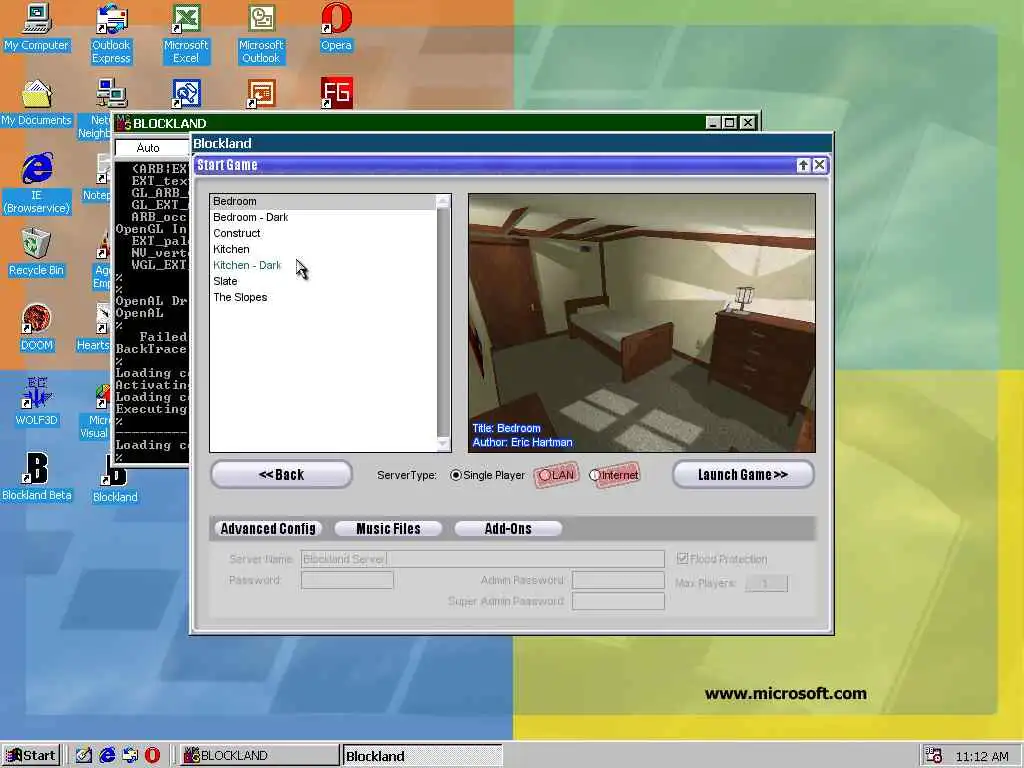Select Slate map in list
This screenshot has width=1024, height=768.
[x=323, y=281]
